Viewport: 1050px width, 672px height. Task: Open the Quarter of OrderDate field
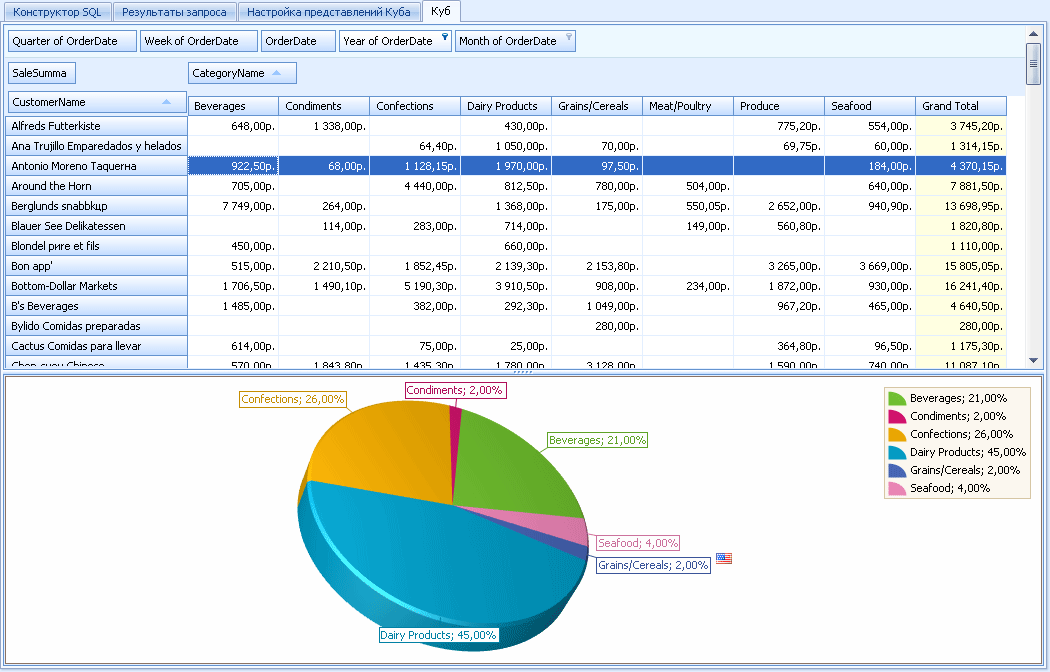(72, 41)
